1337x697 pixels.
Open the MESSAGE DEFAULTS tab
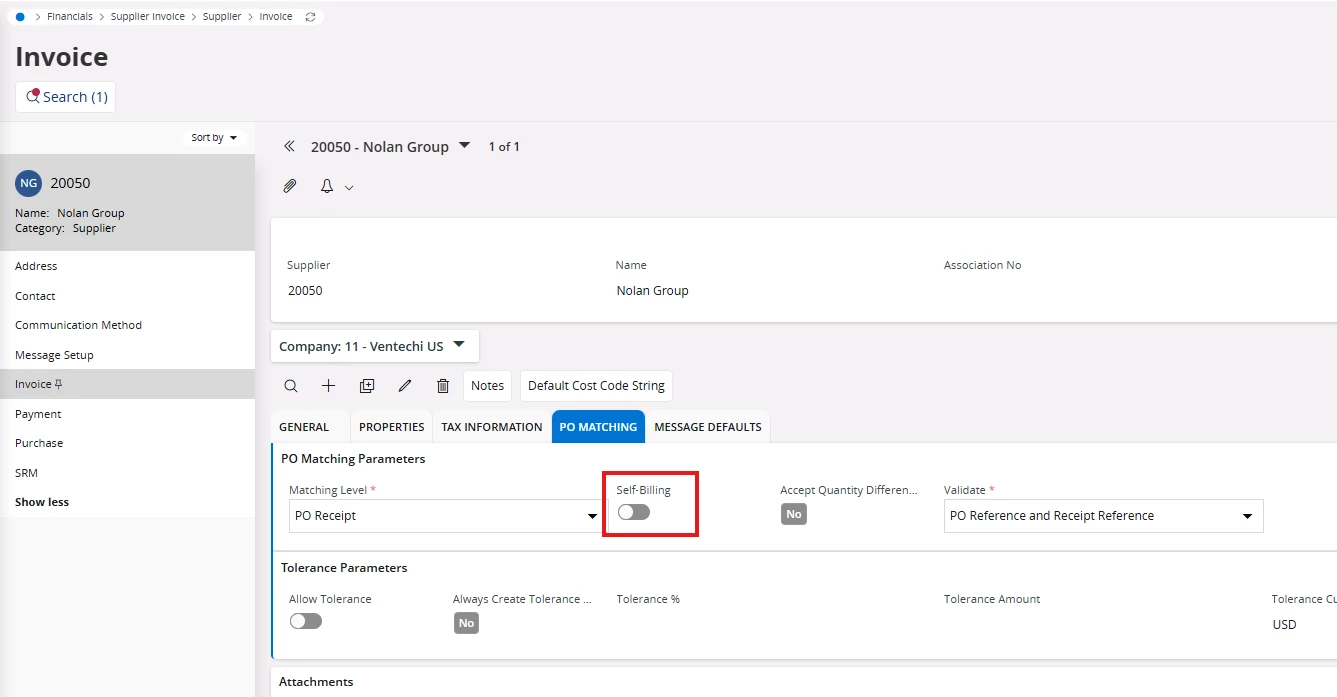click(708, 427)
